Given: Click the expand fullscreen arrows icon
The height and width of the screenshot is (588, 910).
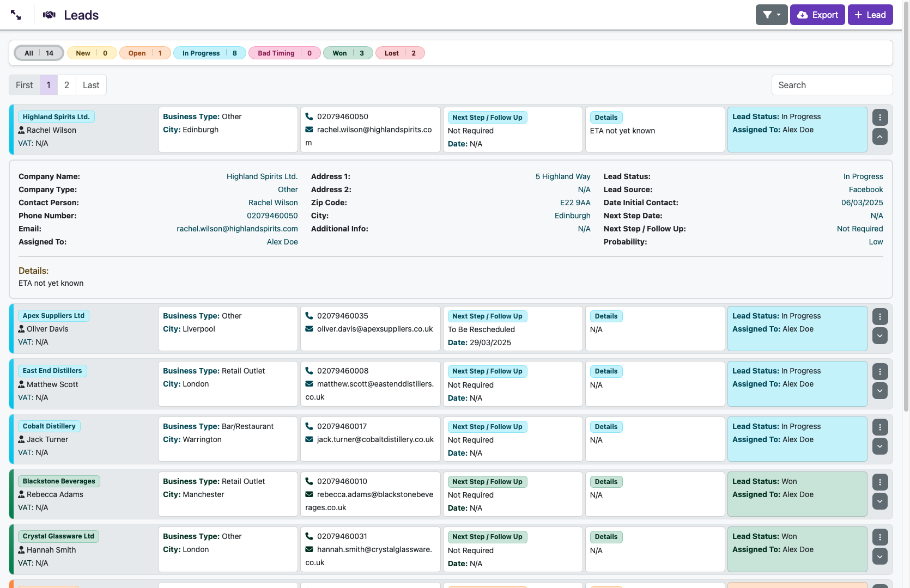Looking at the screenshot, I should [x=16, y=15].
